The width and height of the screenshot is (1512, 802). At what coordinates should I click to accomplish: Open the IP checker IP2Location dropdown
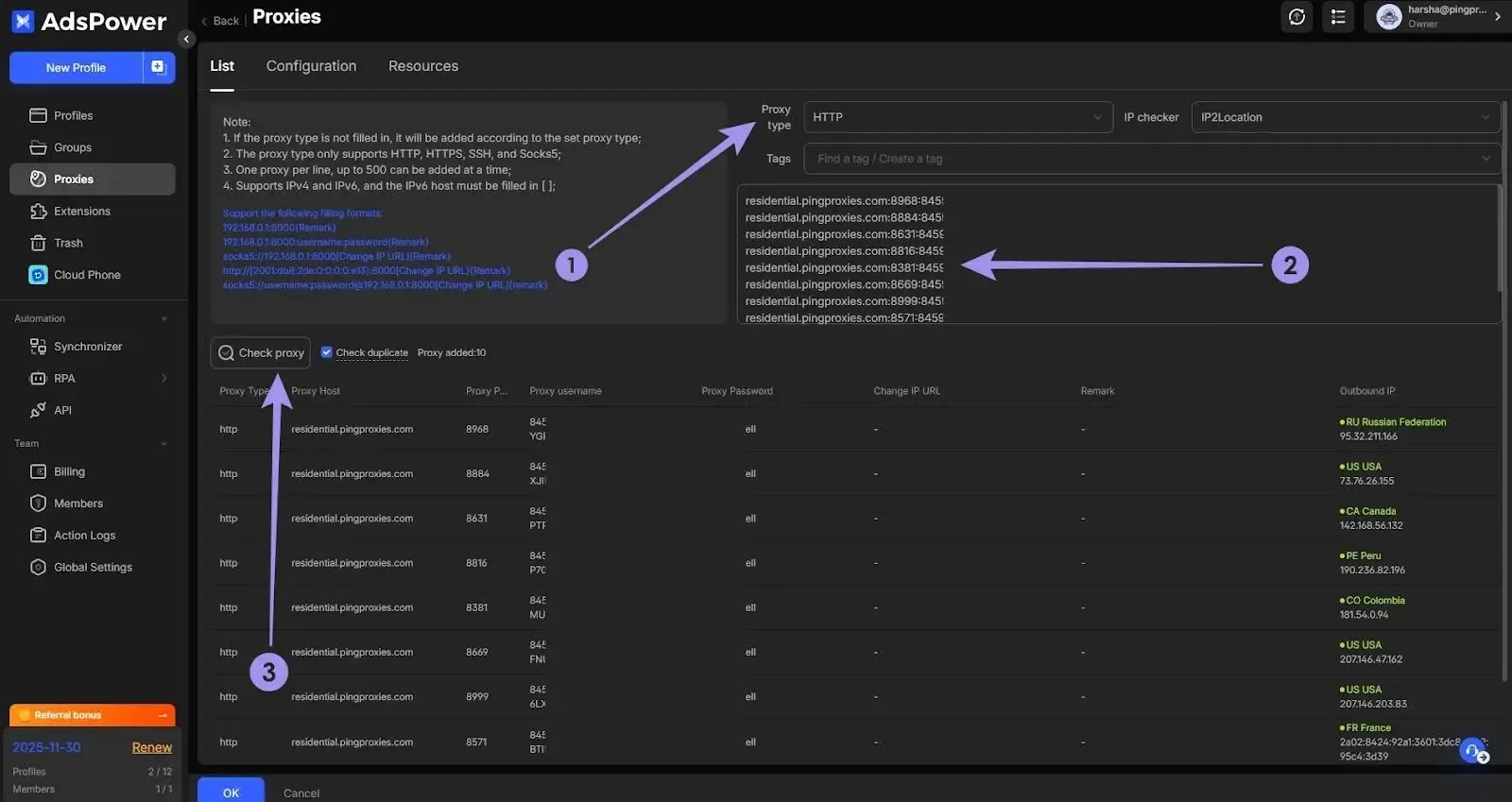1346,117
